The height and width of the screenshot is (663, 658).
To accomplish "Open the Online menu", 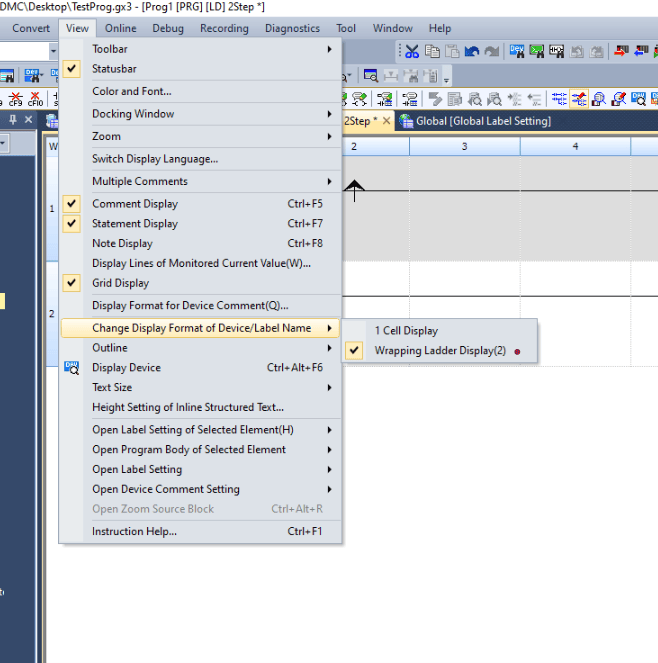I will click(x=121, y=28).
